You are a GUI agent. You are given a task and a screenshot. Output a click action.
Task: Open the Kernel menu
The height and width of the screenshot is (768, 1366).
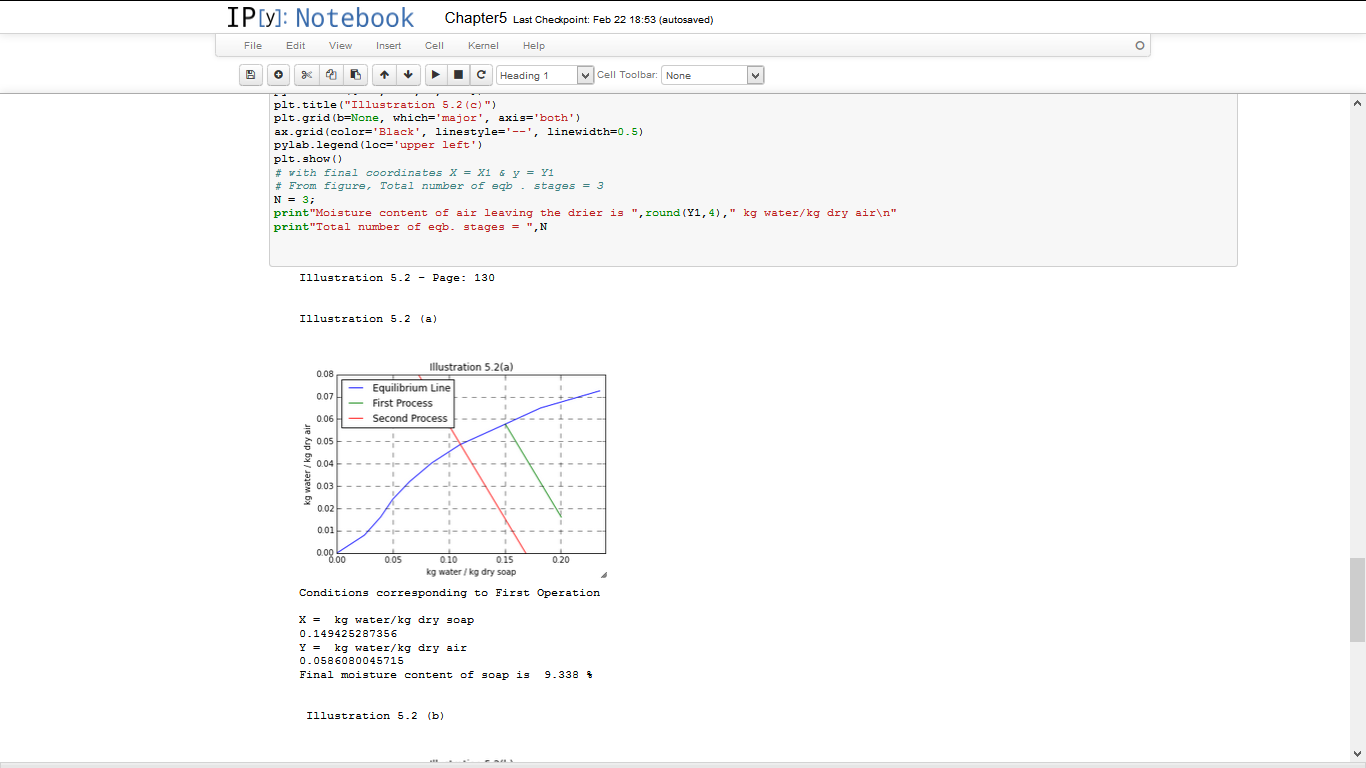[x=483, y=46]
